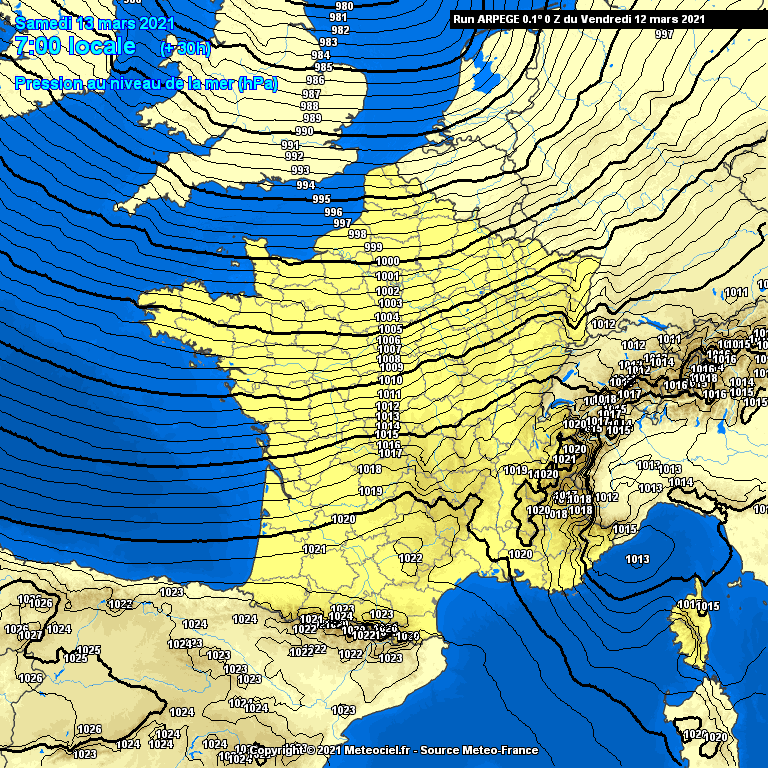Image resolution: width=768 pixels, height=768 pixels.
Task: Click the "Samedi 13 mars 2021" date text
Action: pyautogui.click(x=95, y=24)
